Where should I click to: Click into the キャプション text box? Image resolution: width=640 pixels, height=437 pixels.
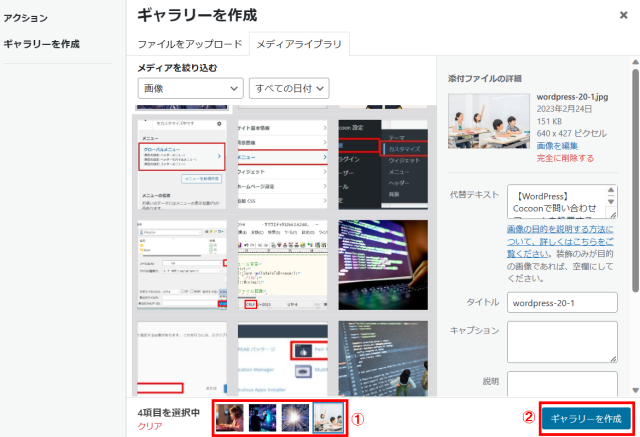click(562, 342)
